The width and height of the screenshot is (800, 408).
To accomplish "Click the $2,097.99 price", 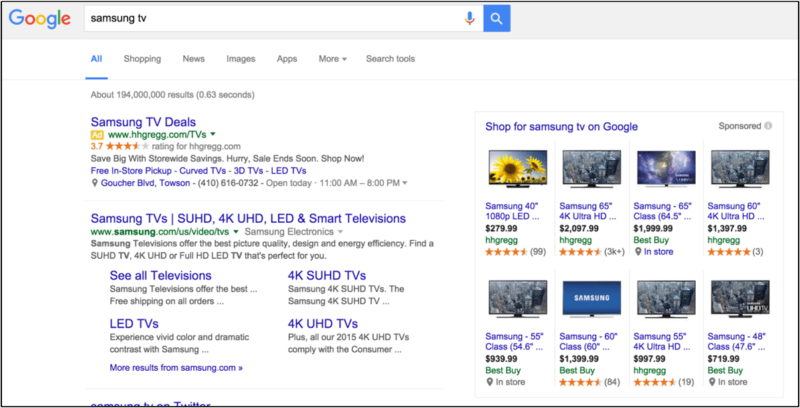I will point(579,228).
